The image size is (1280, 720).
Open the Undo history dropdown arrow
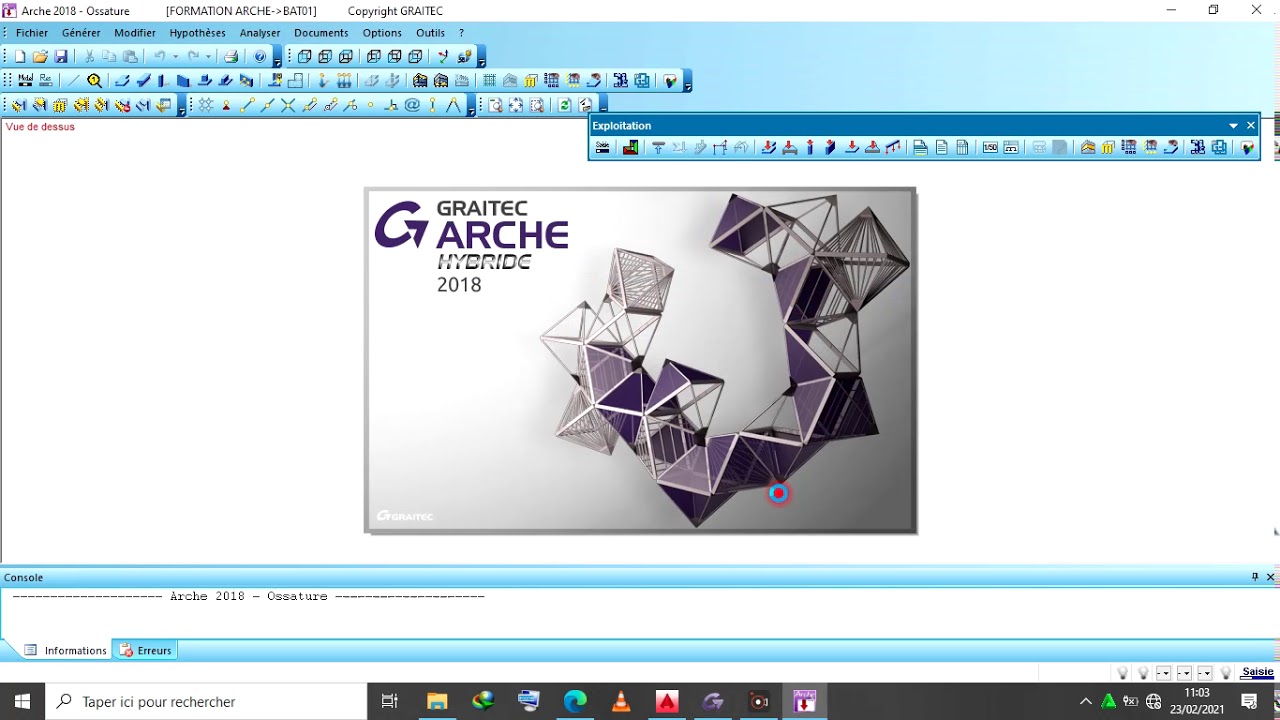[x=175, y=57]
